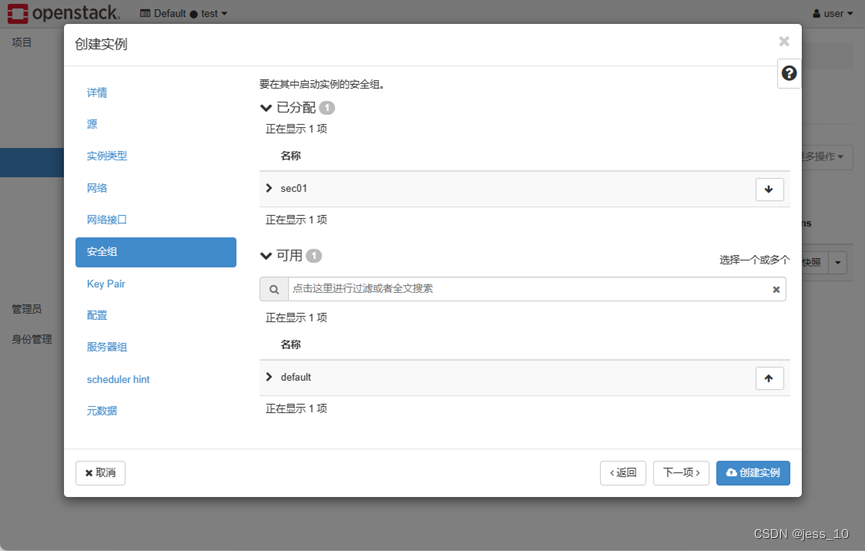Open the 实例类型 step
This screenshot has height=551, width=865.
107,156
